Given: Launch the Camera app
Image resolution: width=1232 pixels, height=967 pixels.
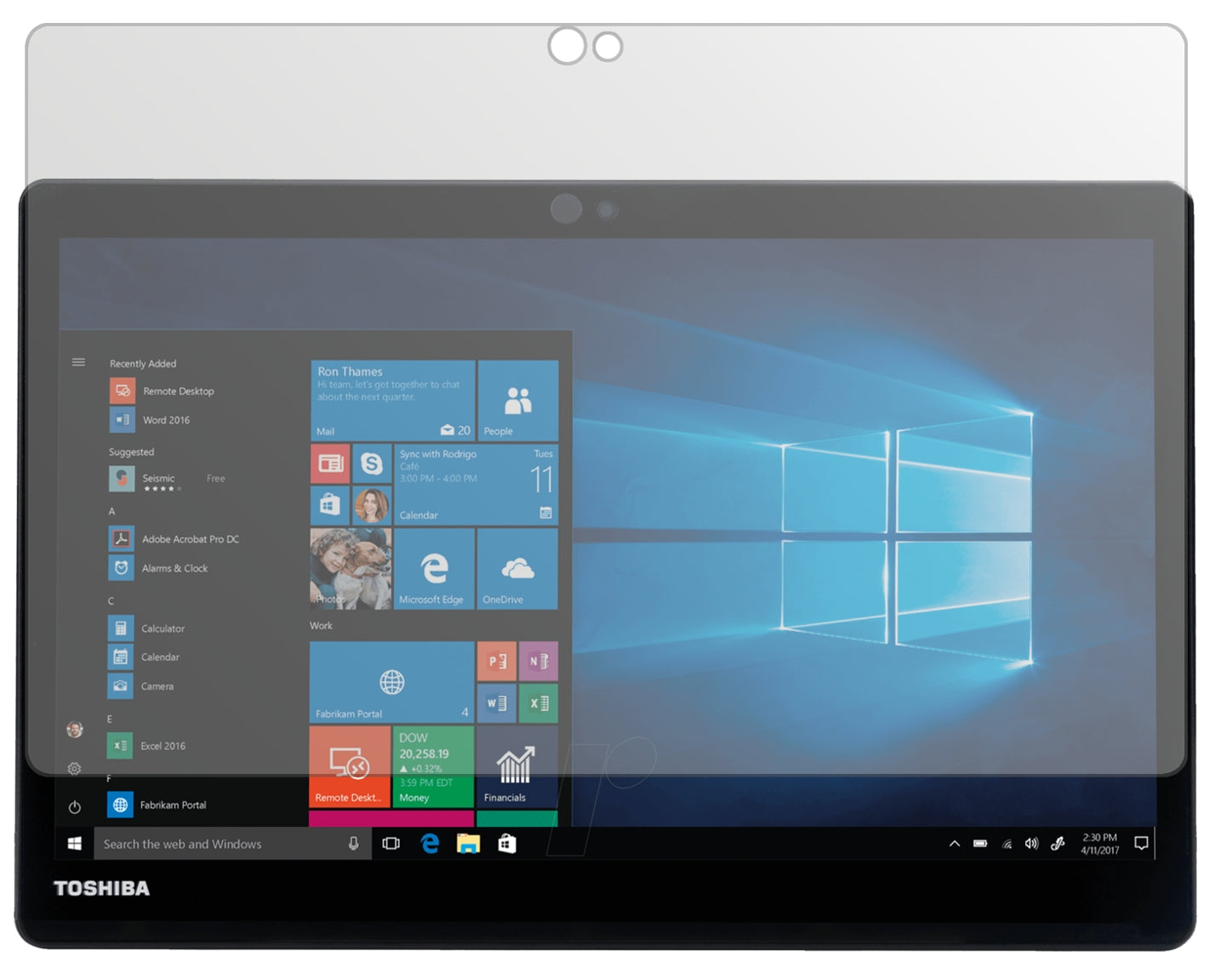Looking at the screenshot, I should (140, 686).
